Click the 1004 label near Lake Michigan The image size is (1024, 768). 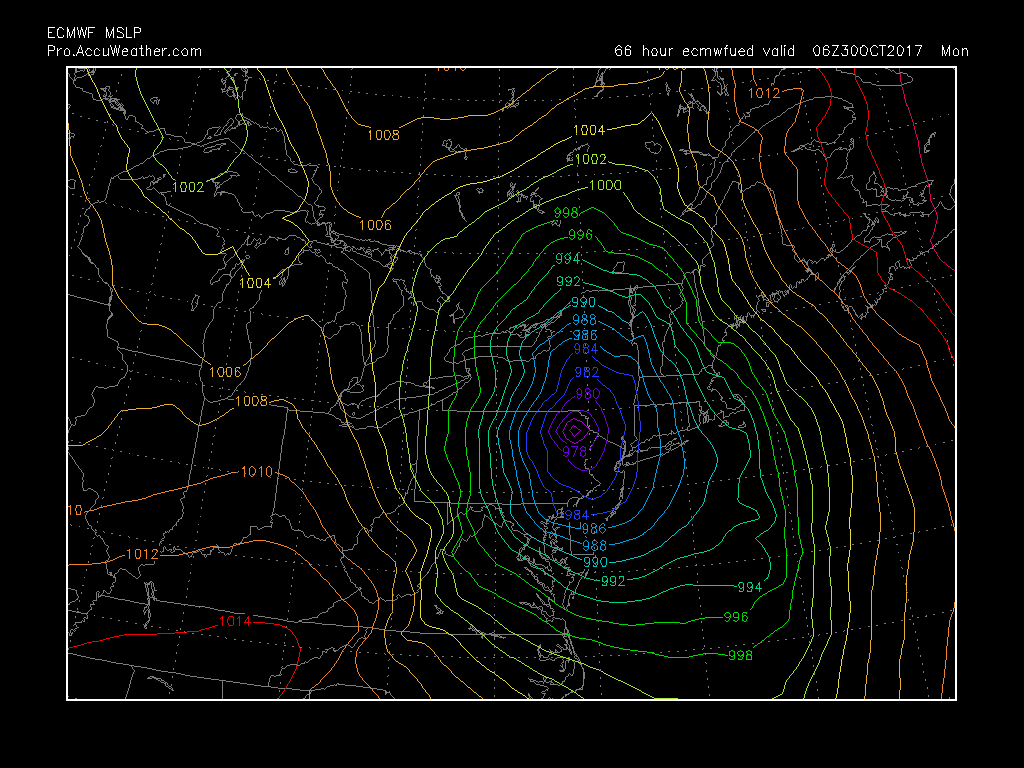pos(254,283)
